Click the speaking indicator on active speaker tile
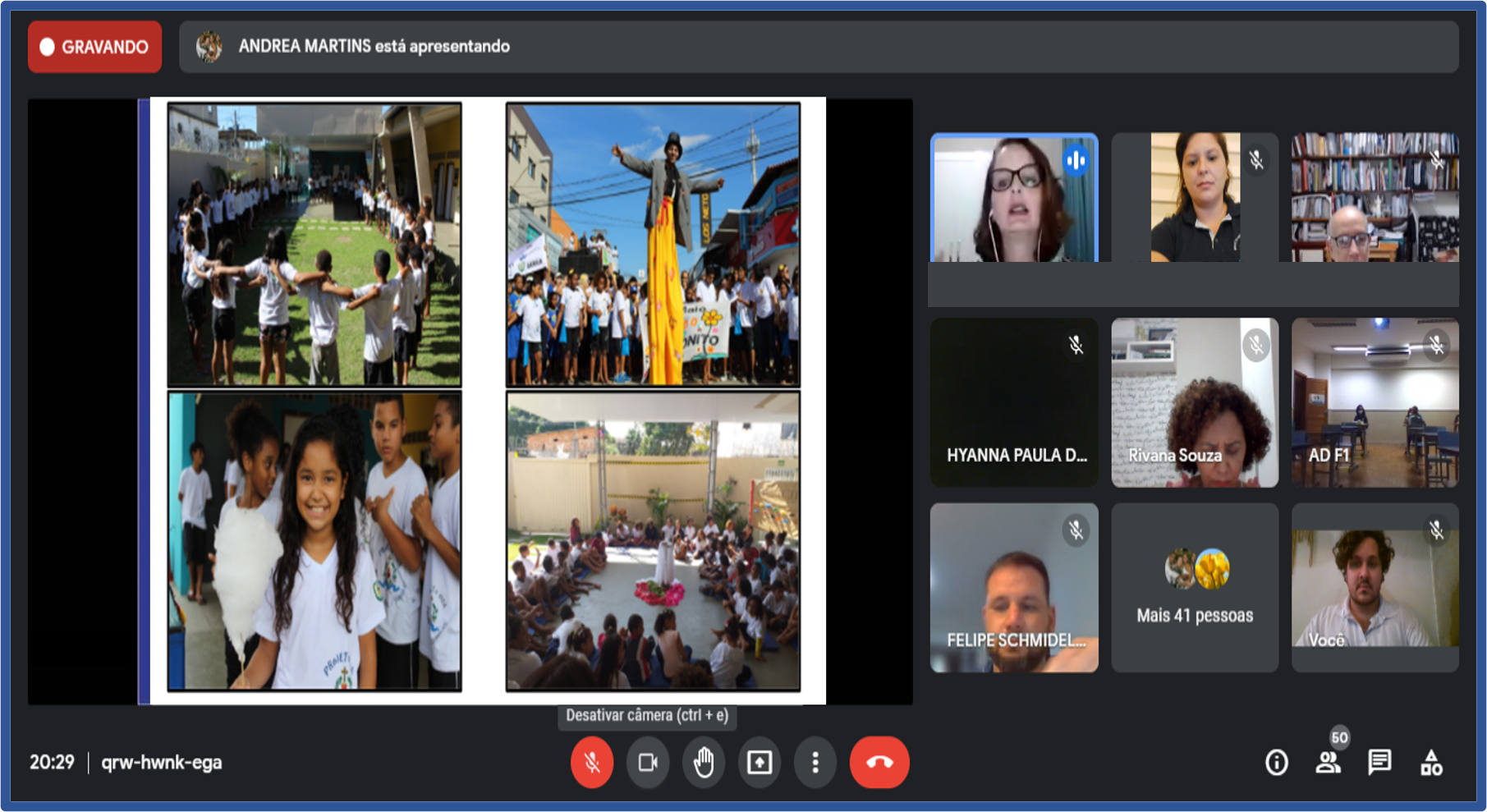The image size is (1487, 812). [1076, 160]
